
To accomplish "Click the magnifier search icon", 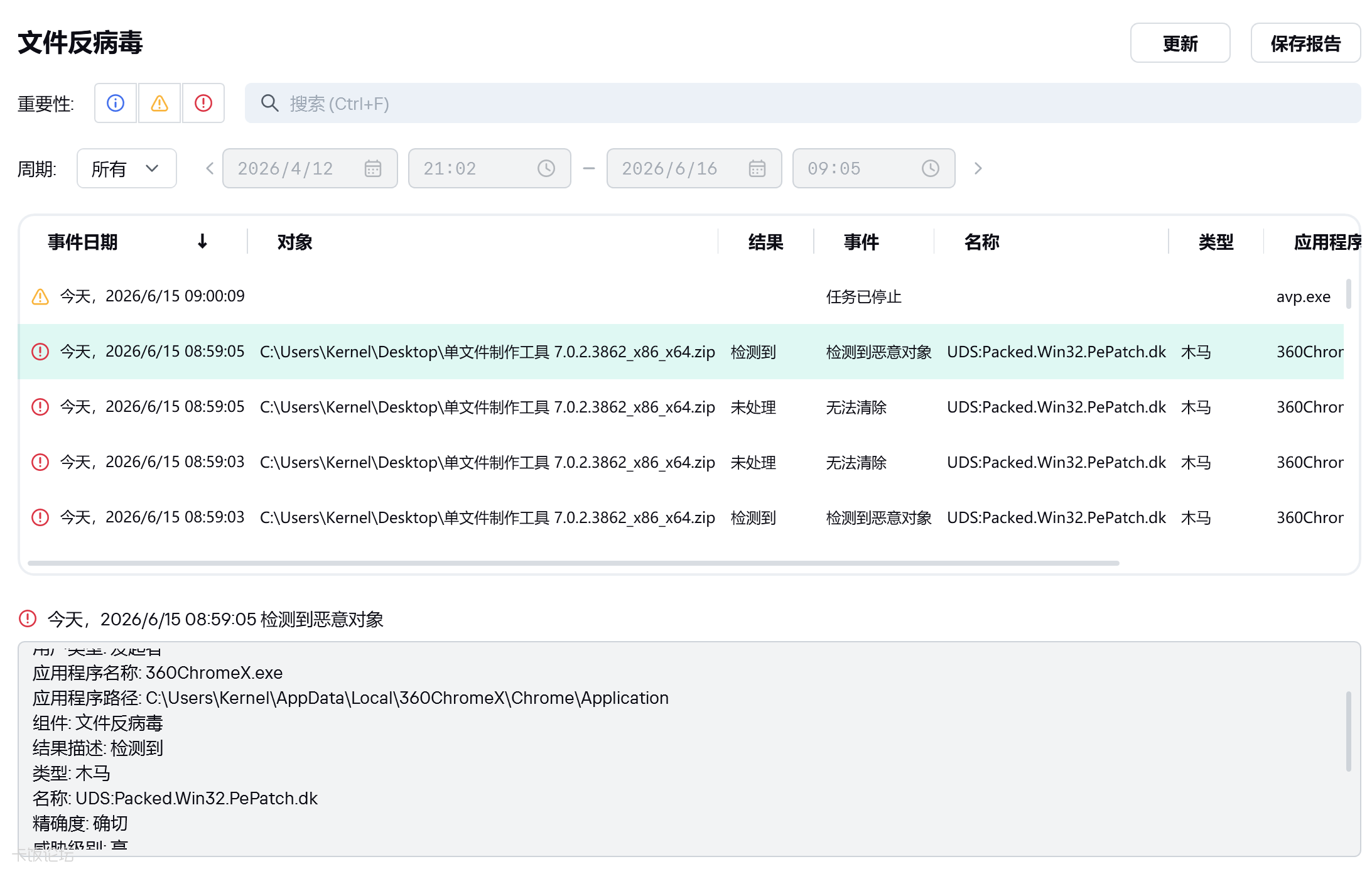I will 270,103.
